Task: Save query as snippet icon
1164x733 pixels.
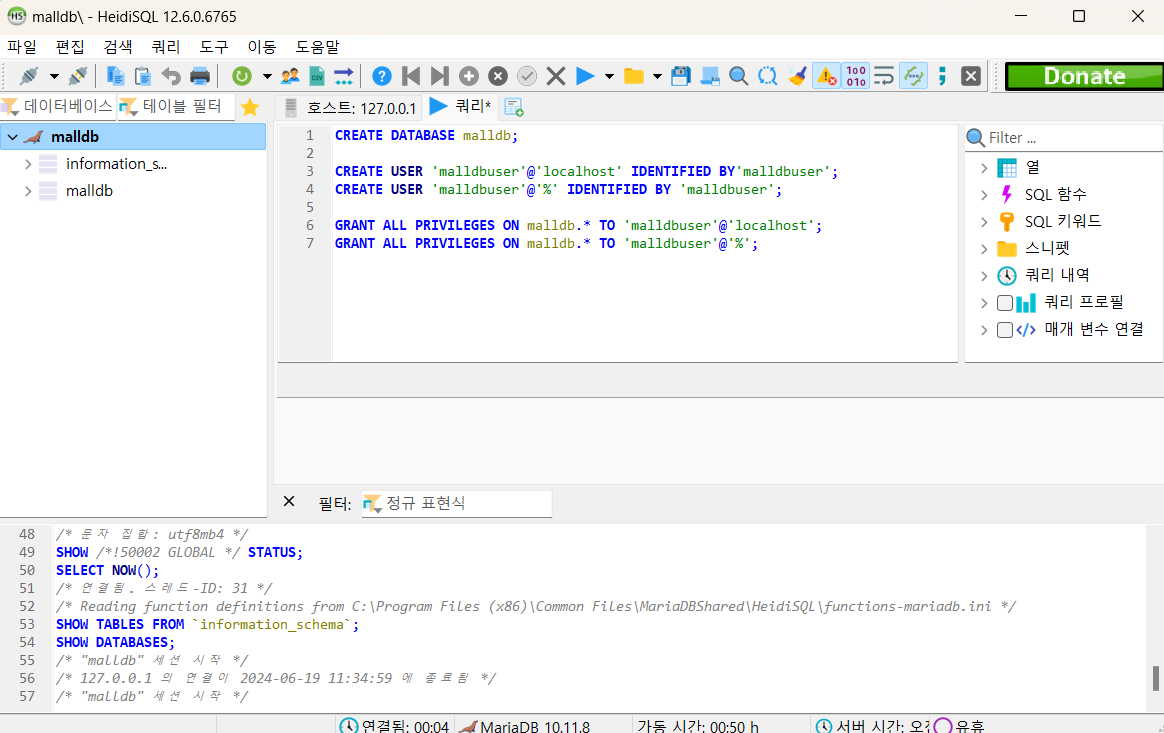Action: coord(710,76)
